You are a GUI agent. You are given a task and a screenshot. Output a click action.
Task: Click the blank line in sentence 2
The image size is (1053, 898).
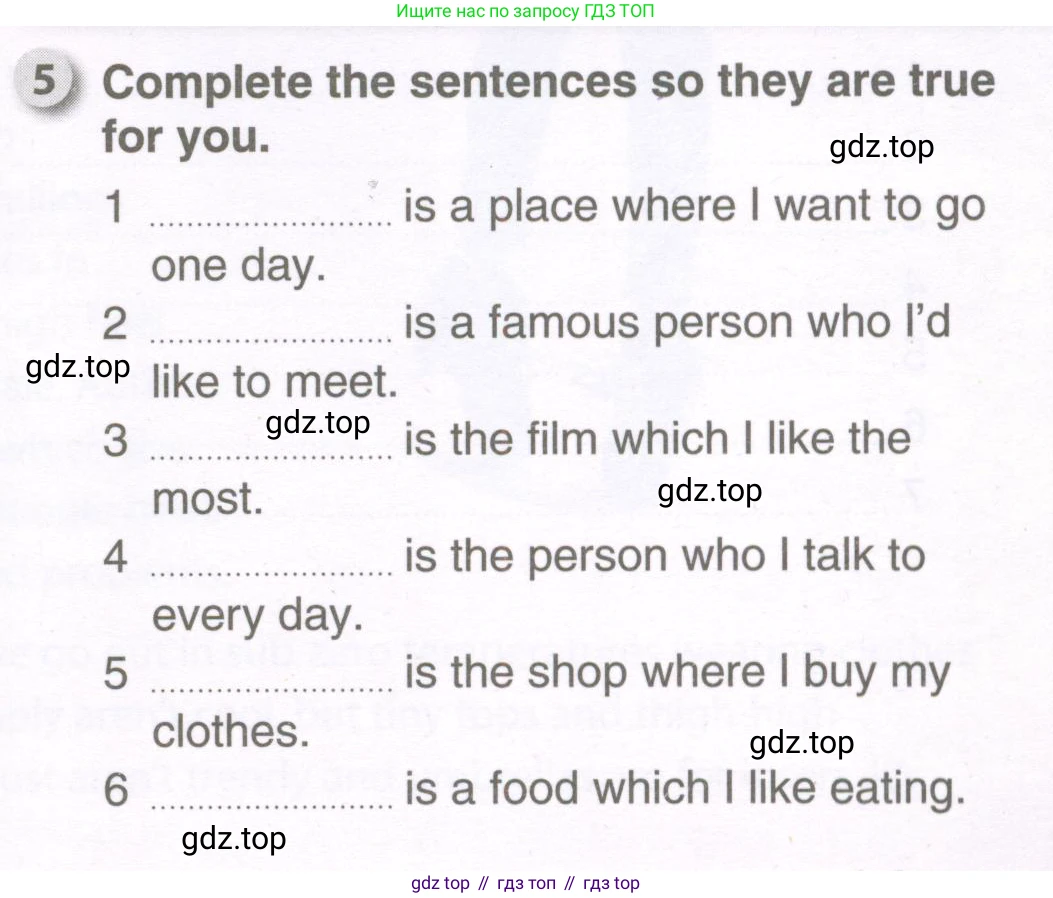271,339
